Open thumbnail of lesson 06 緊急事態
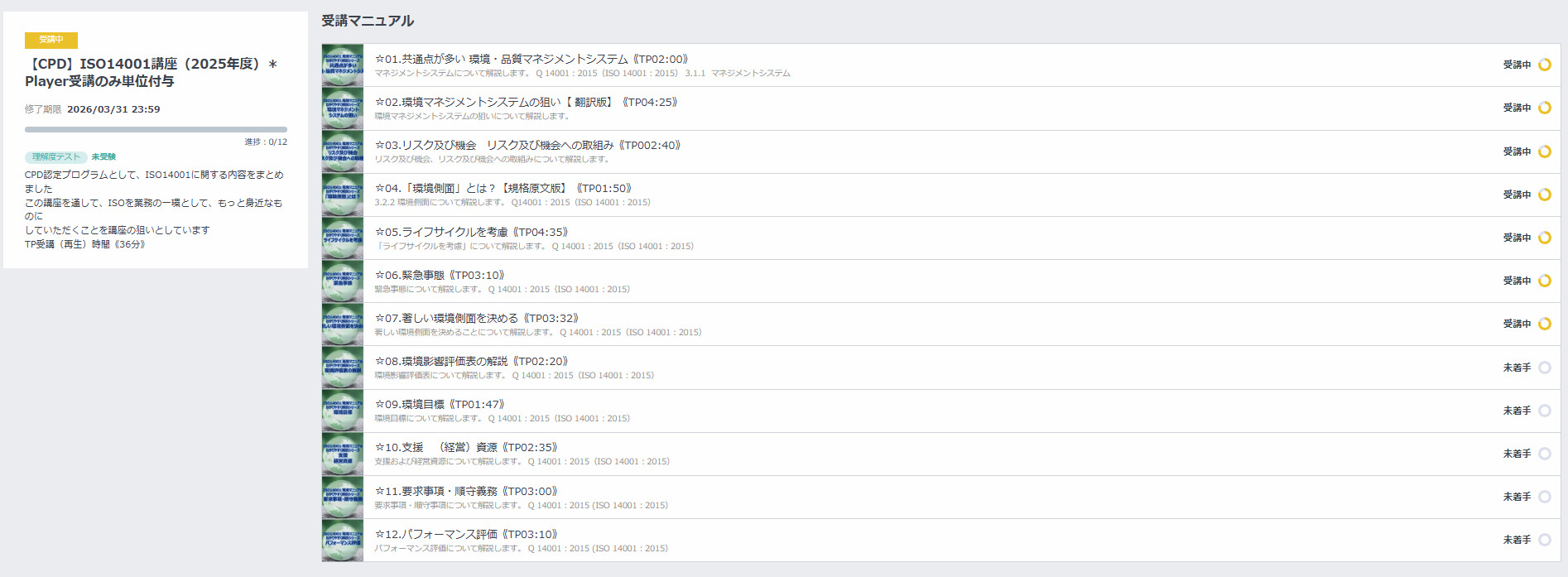This screenshot has width=1568, height=577. coord(343,281)
